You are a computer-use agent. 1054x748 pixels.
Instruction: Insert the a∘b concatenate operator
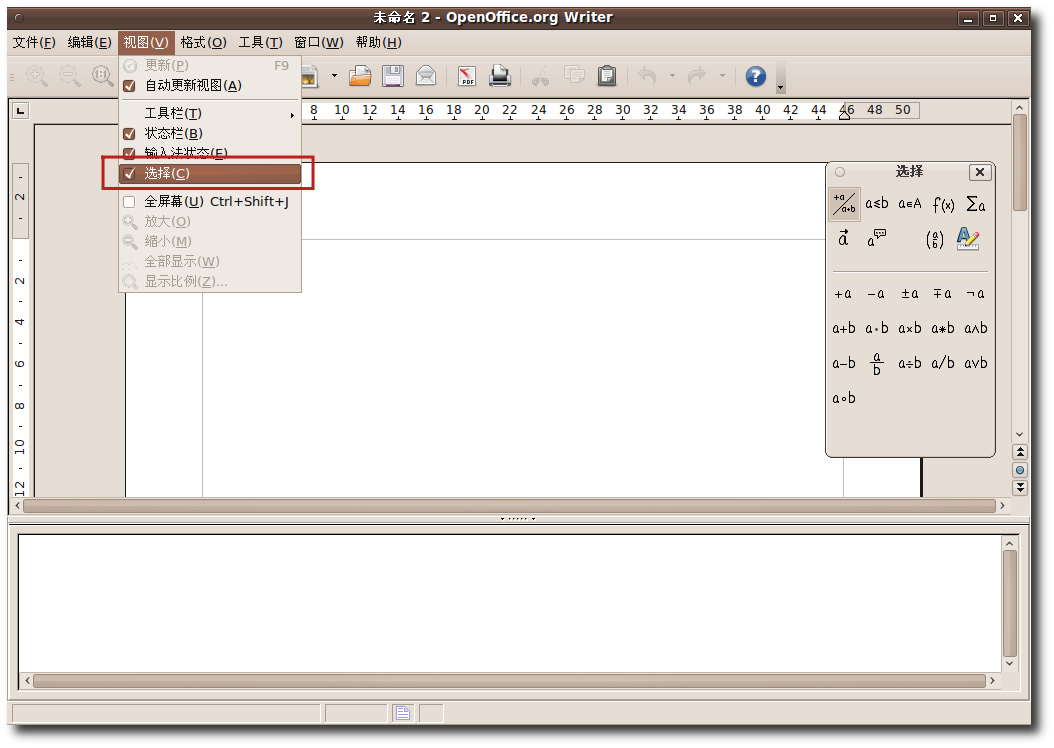pos(844,399)
